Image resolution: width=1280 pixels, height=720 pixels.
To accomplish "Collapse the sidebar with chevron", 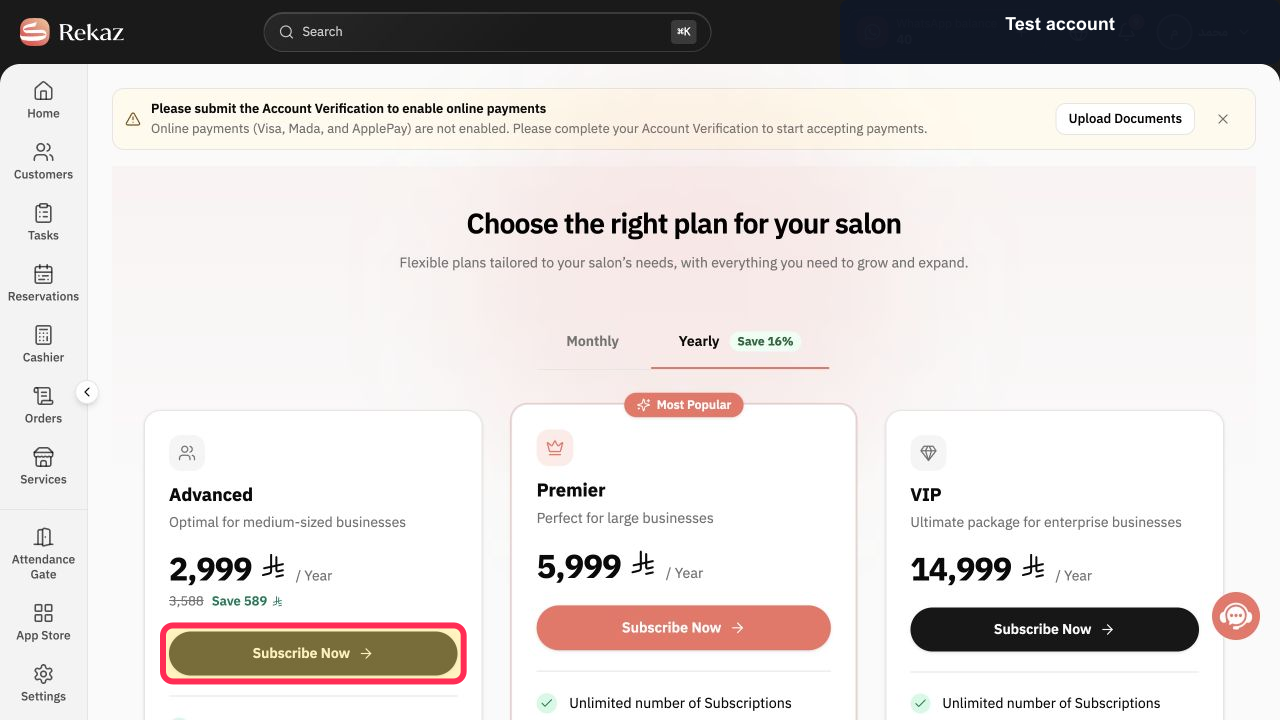I will (x=87, y=392).
